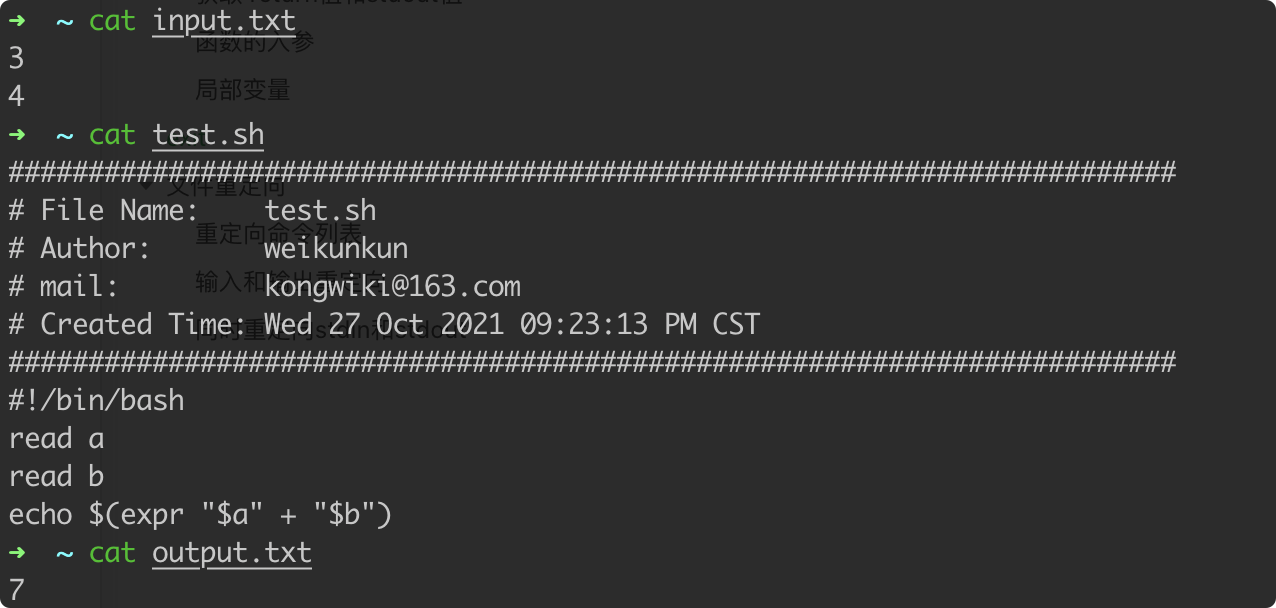Click the 'read a' line
1276x608 pixels.
coord(56,439)
